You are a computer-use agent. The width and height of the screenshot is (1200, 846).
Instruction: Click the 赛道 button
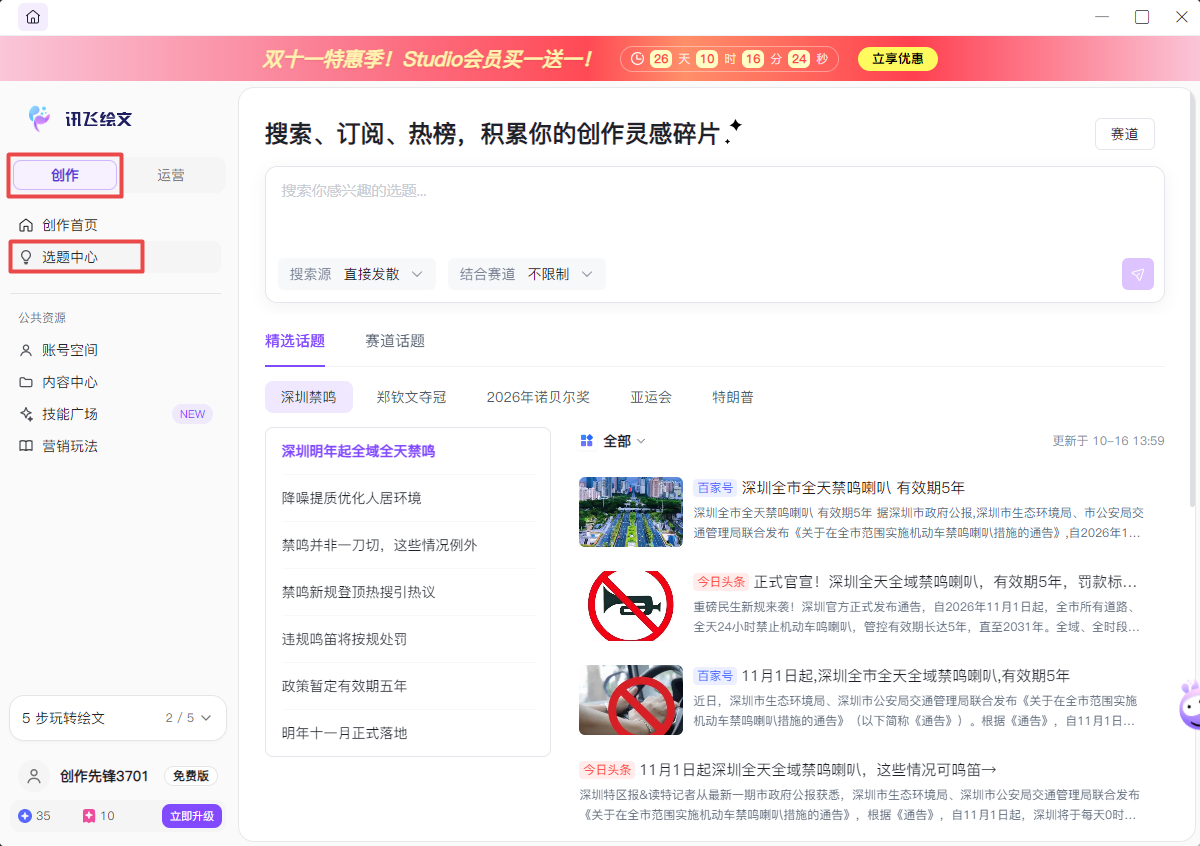pos(1125,134)
